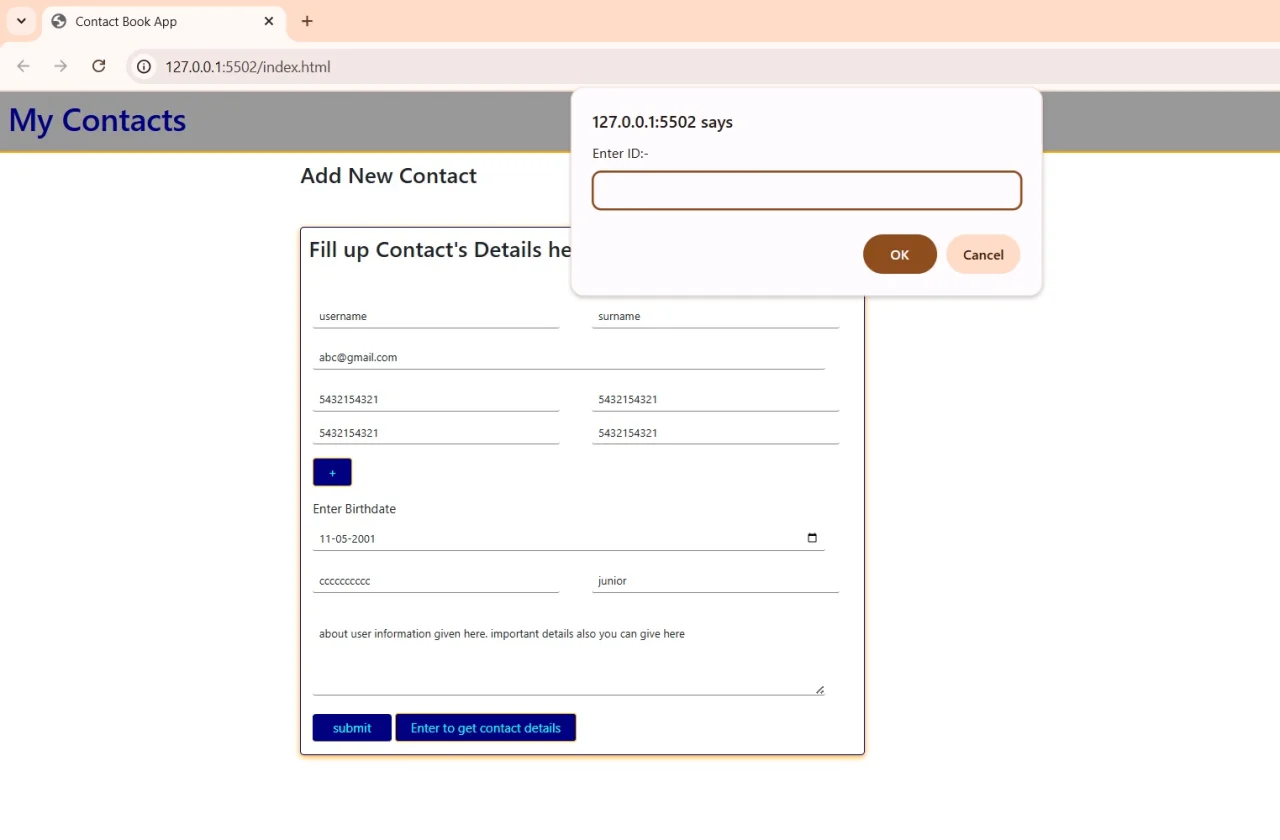Click the My Contacts page heading
This screenshot has height=840, width=1280.
click(x=97, y=120)
